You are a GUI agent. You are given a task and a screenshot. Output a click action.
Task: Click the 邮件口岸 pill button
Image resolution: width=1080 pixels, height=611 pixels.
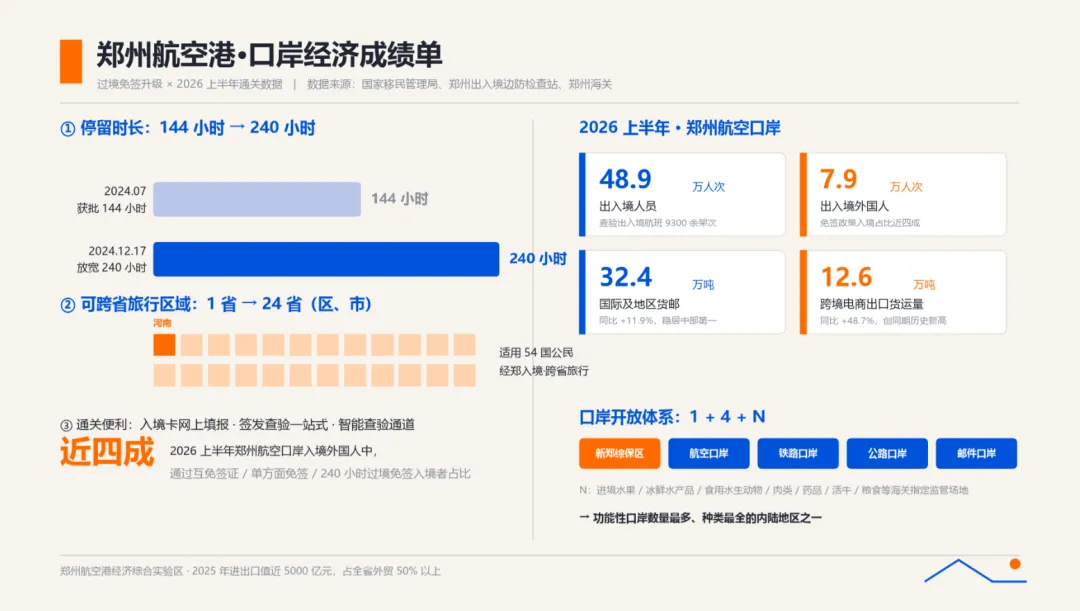coord(976,453)
